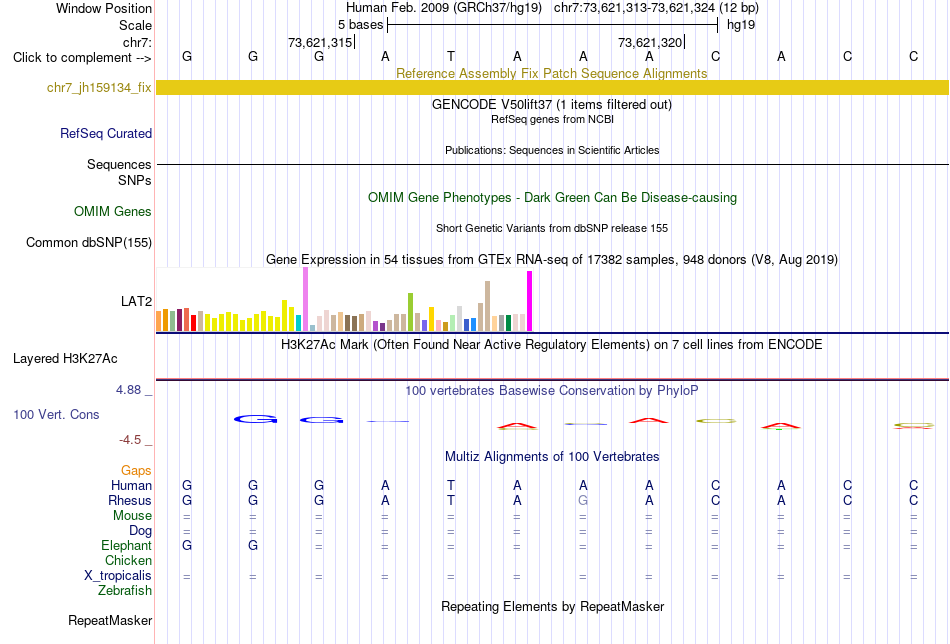Click 'Click to complement -->' to complement bases
This screenshot has height=644, width=950.
pyautogui.click(x=82, y=58)
